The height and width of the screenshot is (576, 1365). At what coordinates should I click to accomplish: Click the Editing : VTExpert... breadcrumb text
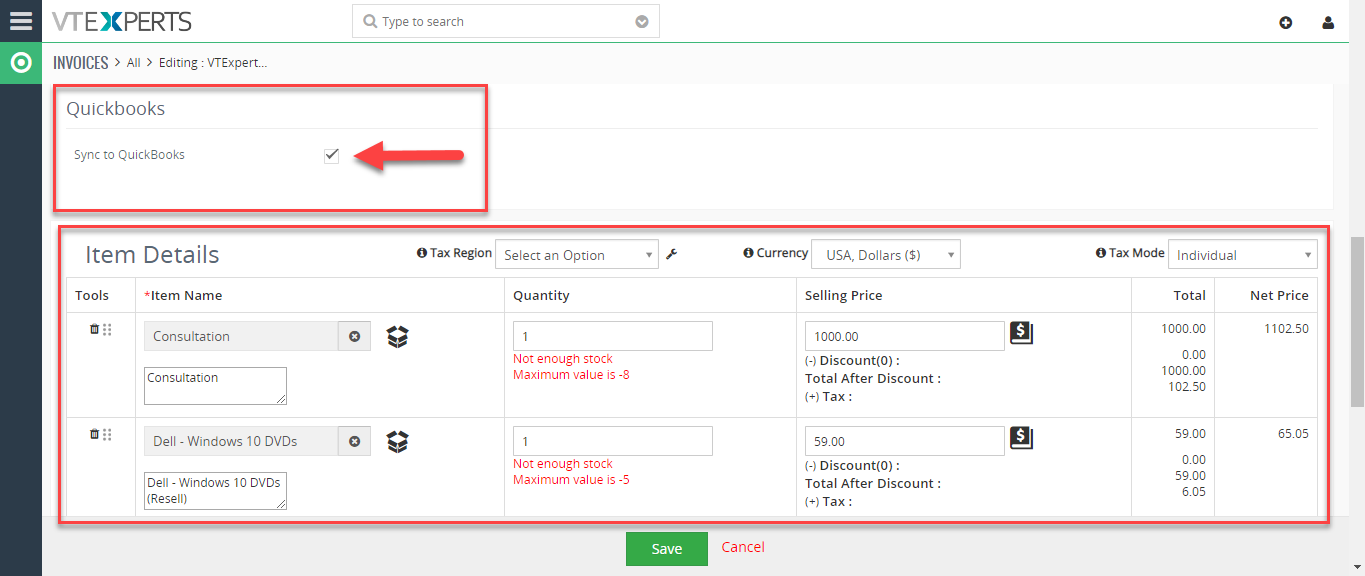tap(213, 63)
